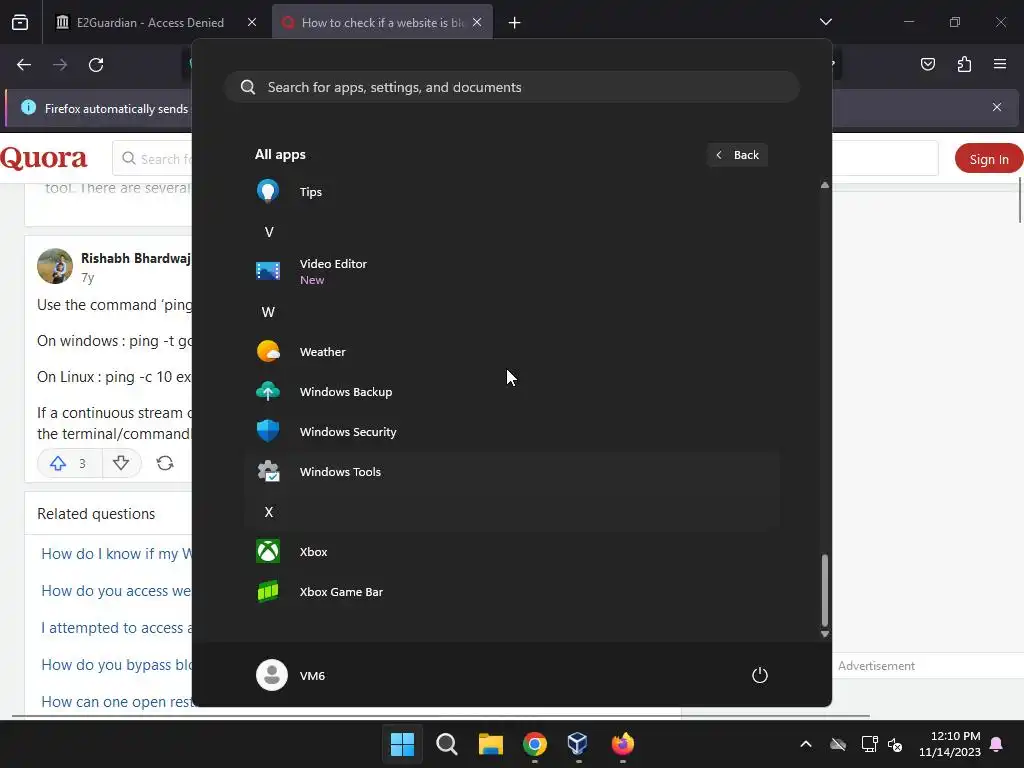Go forward one page in Firefox
1024x768 pixels.
point(60,65)
